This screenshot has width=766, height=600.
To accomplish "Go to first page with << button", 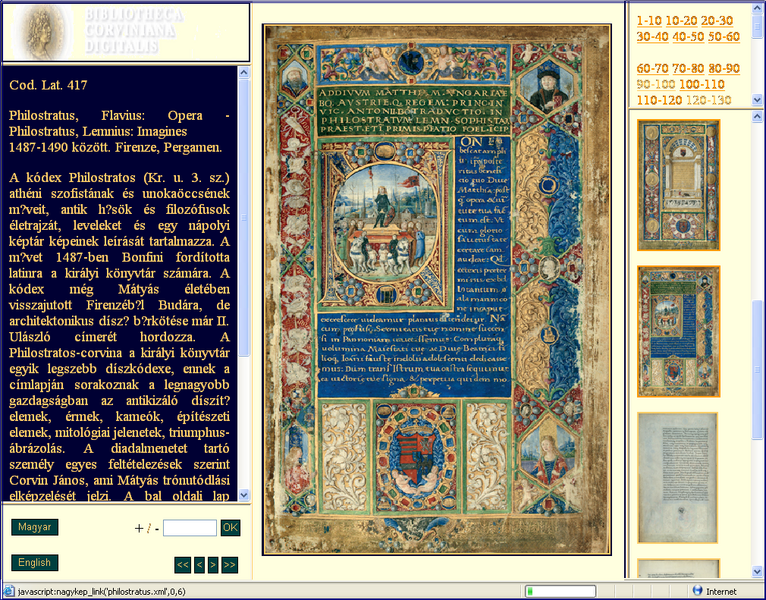I will click(x=183, y=565).
